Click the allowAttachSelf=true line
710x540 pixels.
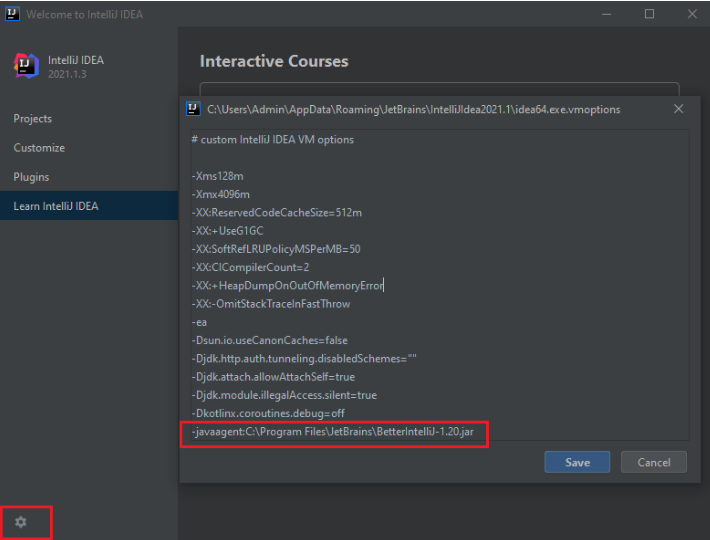pos(273,377)
